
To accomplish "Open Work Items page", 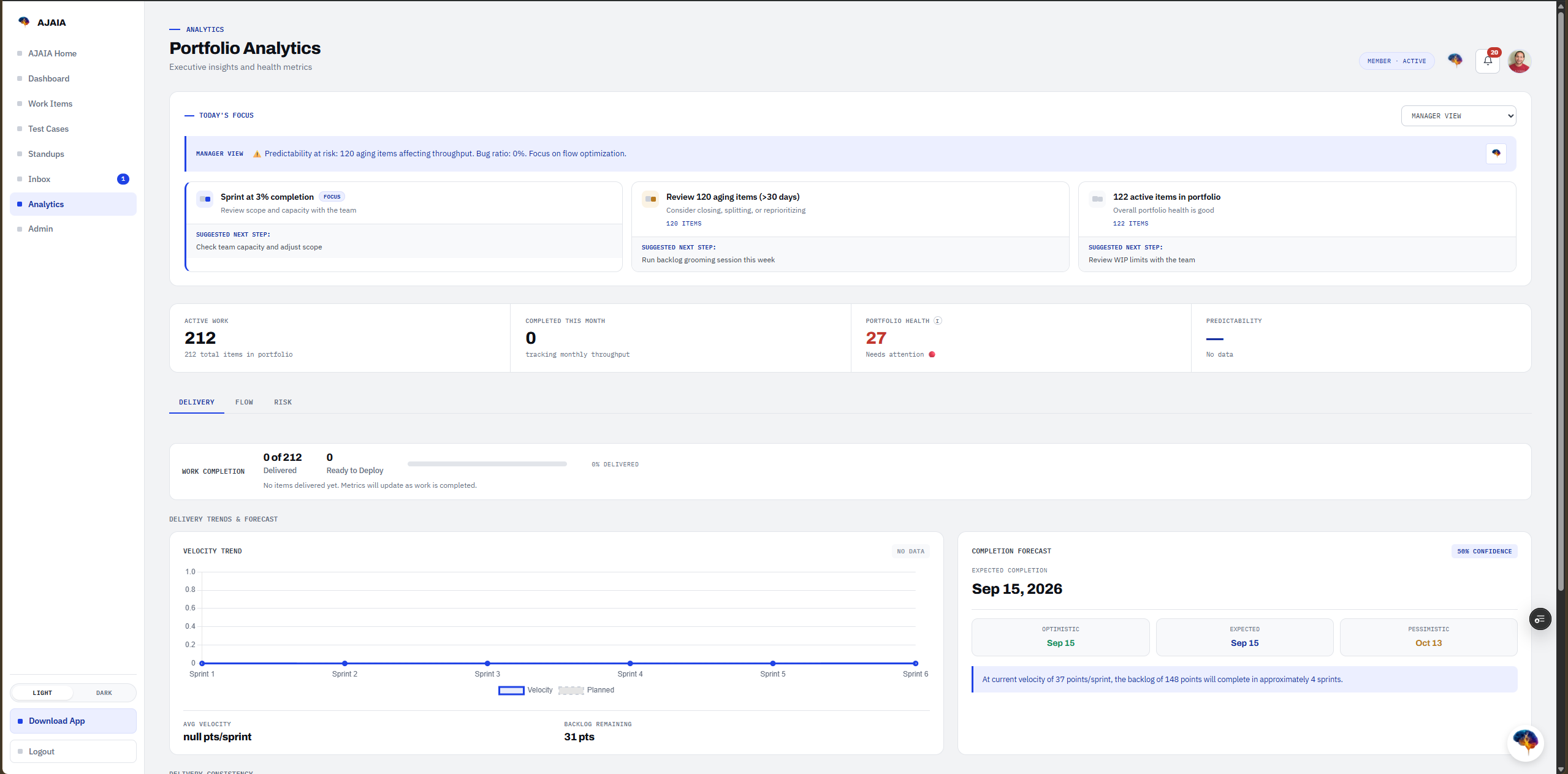I will 73,104.
